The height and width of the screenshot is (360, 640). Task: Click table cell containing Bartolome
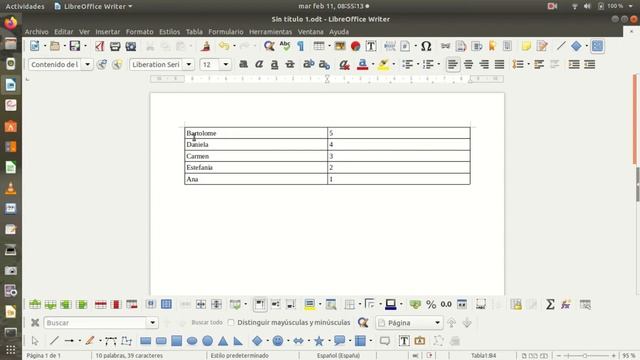[256, 133]
